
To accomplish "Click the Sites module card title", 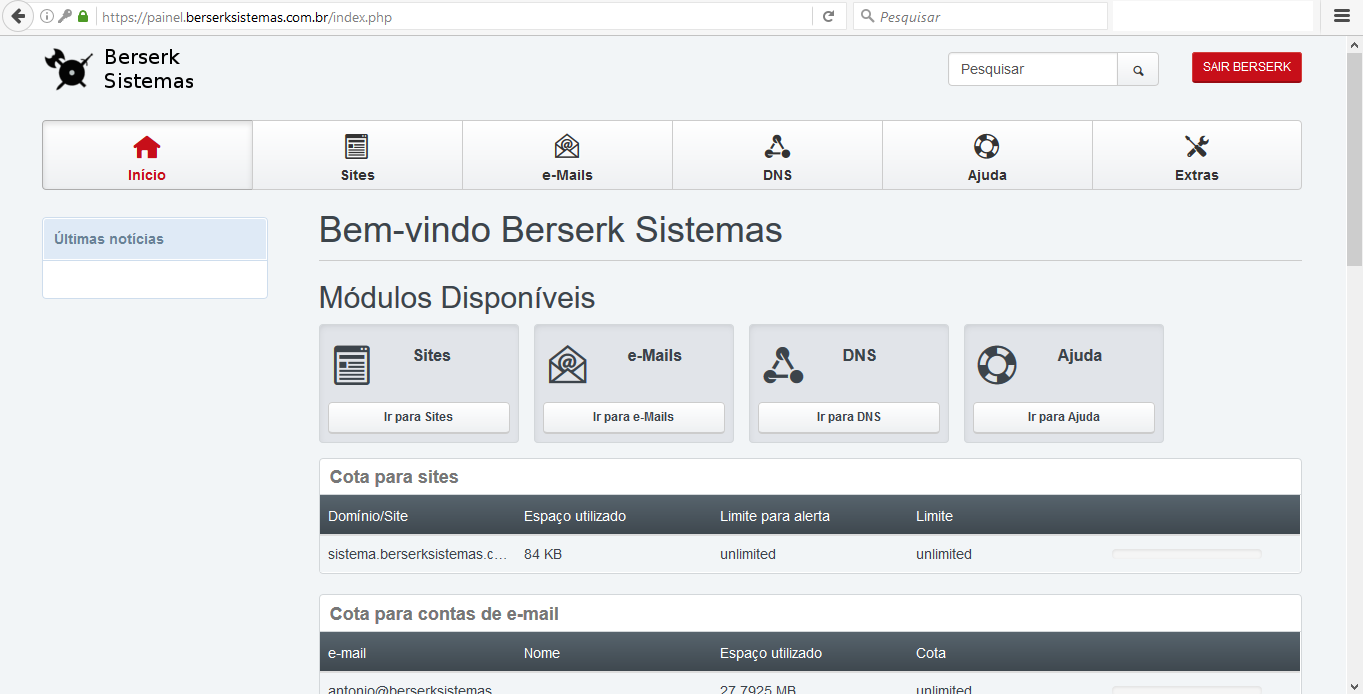I will point(432,355).
